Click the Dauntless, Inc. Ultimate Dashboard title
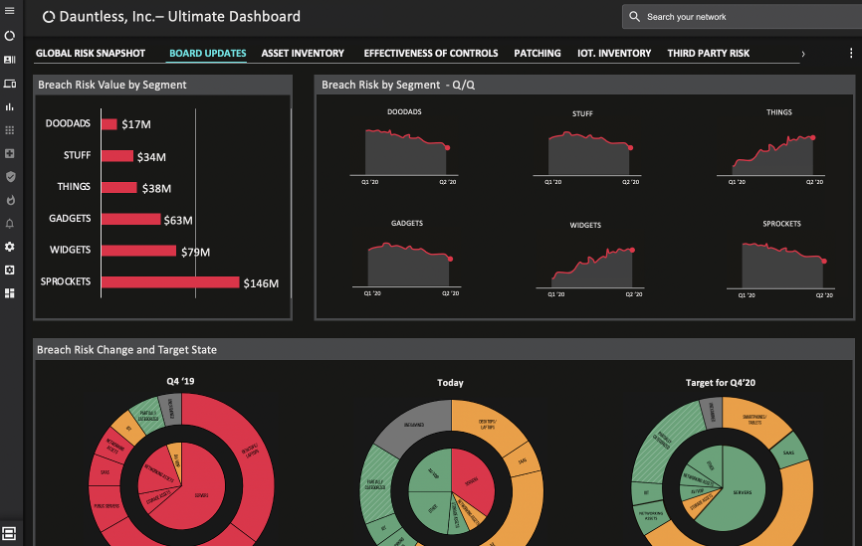Screen dimensions: 862x546 tap(180, 16)
